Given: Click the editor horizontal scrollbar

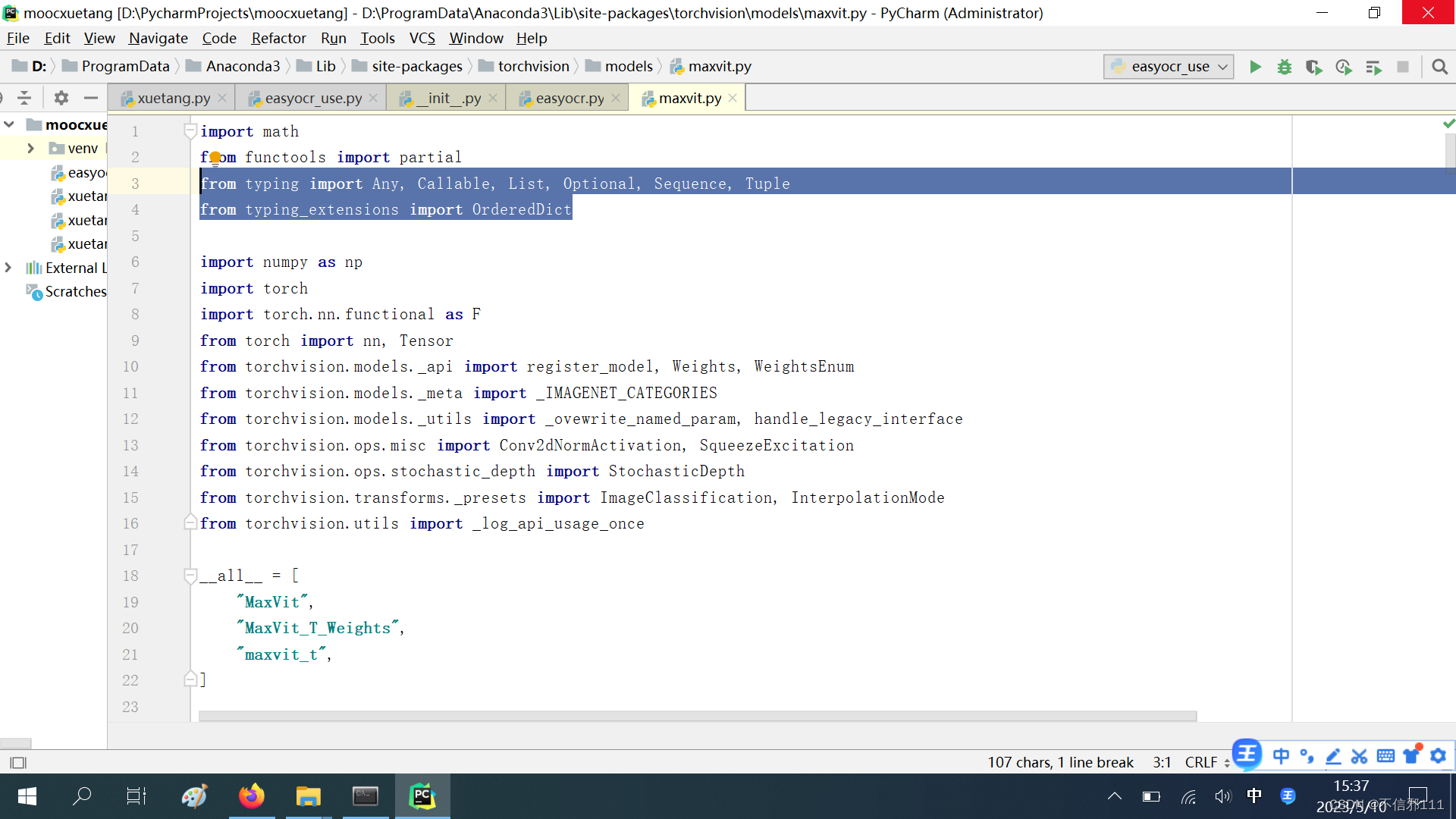Looking at the screenshot, I should [x=697, y=716].
